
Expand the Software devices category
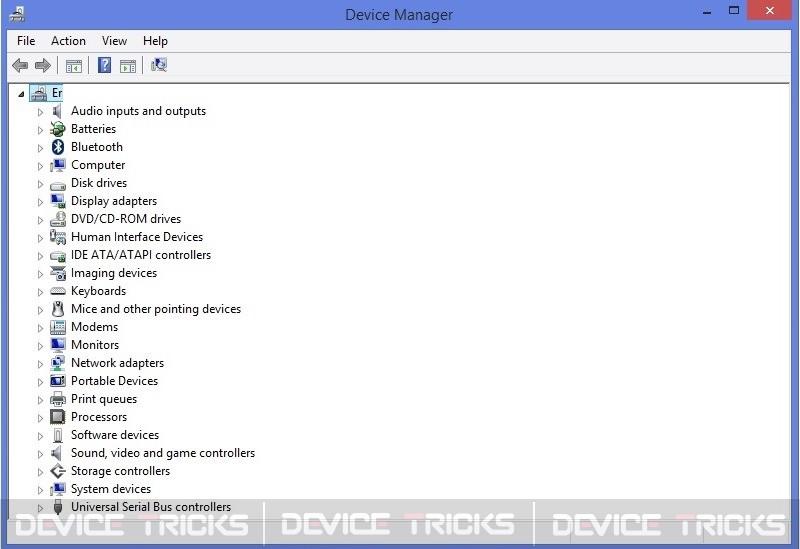[x=40, y=436]
